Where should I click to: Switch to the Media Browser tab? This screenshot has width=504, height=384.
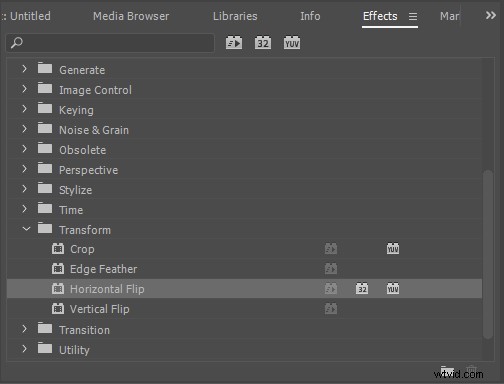[x=131, y=16]
